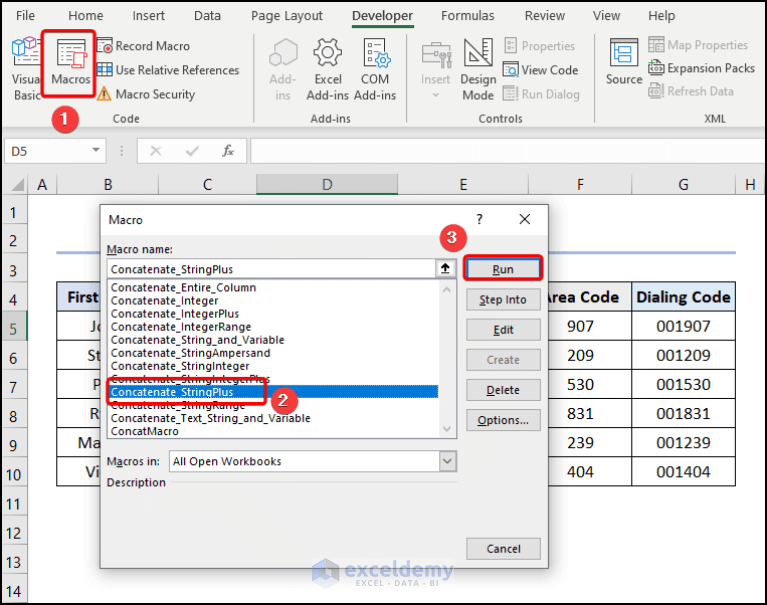
Task: Open the Macros in dropdown
Action: [x=448, y=461]
